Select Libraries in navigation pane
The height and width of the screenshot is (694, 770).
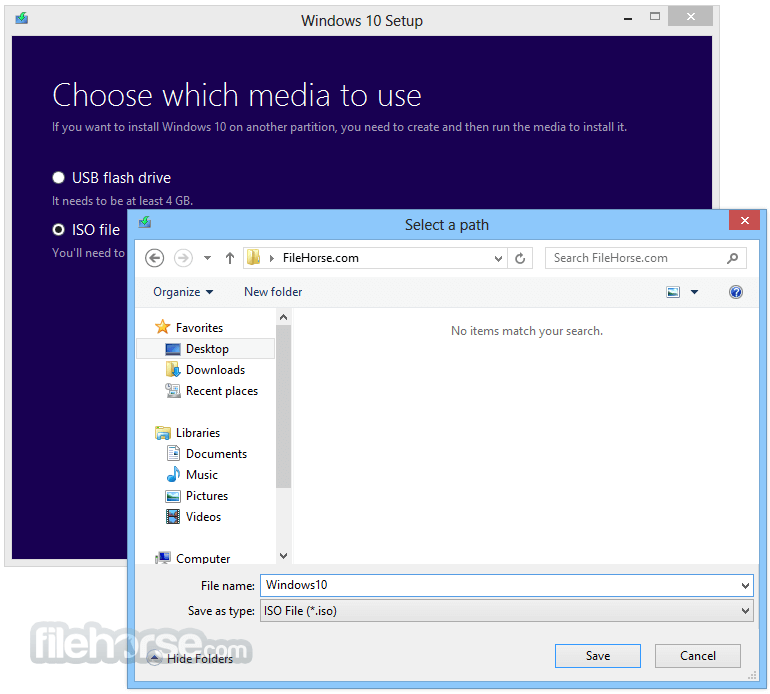(198, 433)
